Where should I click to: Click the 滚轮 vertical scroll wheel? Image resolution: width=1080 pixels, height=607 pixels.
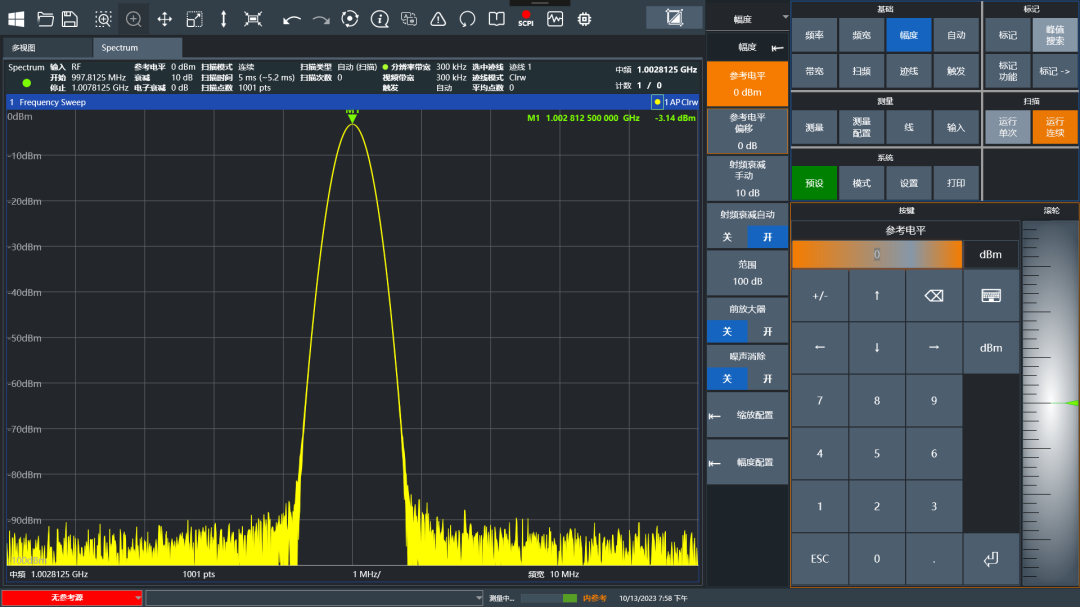click(1050, 403)
